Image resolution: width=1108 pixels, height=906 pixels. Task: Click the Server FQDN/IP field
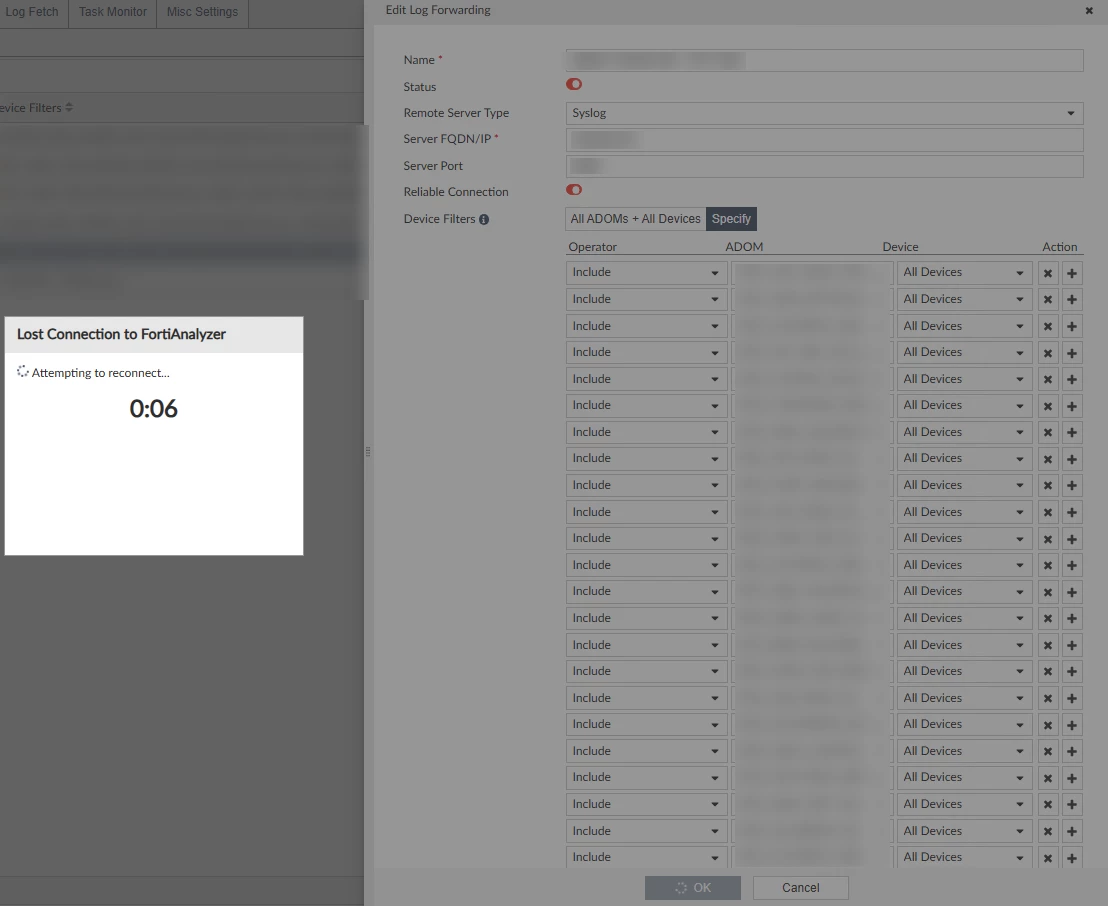click(x=824, y=139)
